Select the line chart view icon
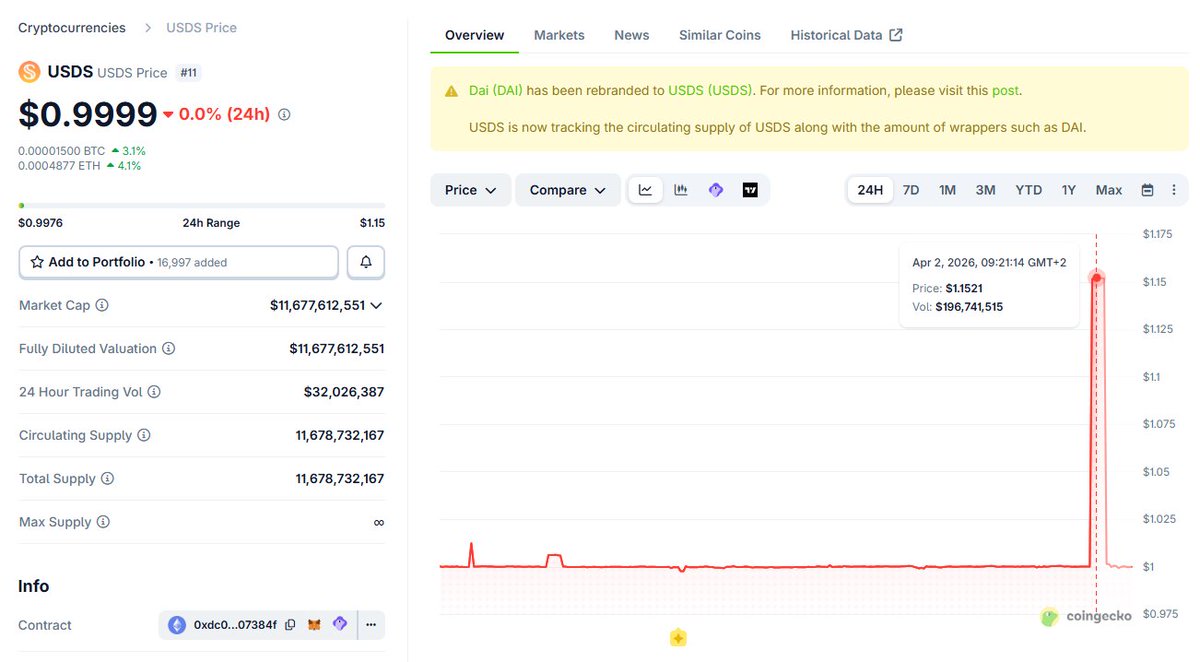This screenshot has width=1200, height=662. 646,190
